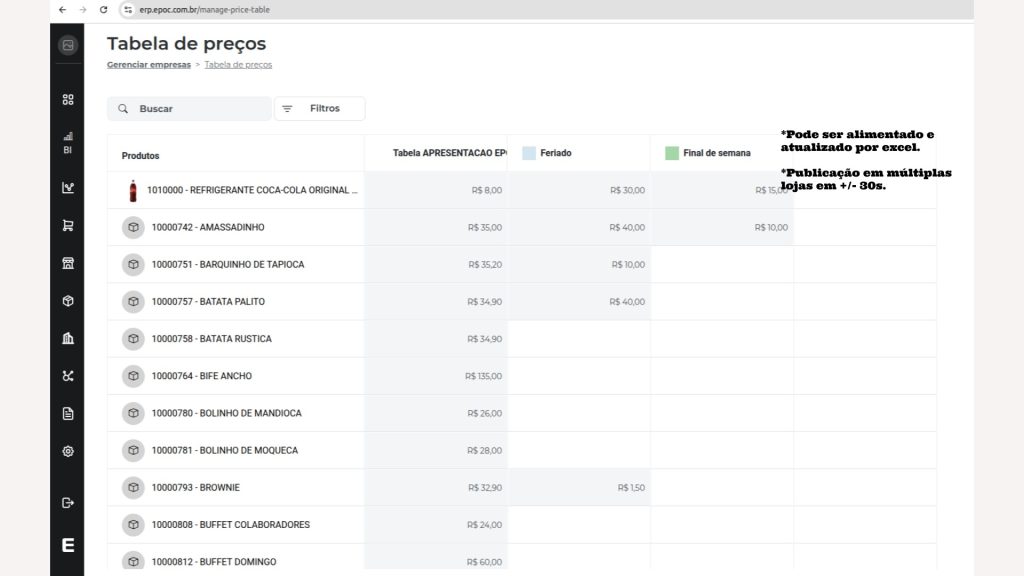Open the store front sidebar icon

tap(68, 263)
